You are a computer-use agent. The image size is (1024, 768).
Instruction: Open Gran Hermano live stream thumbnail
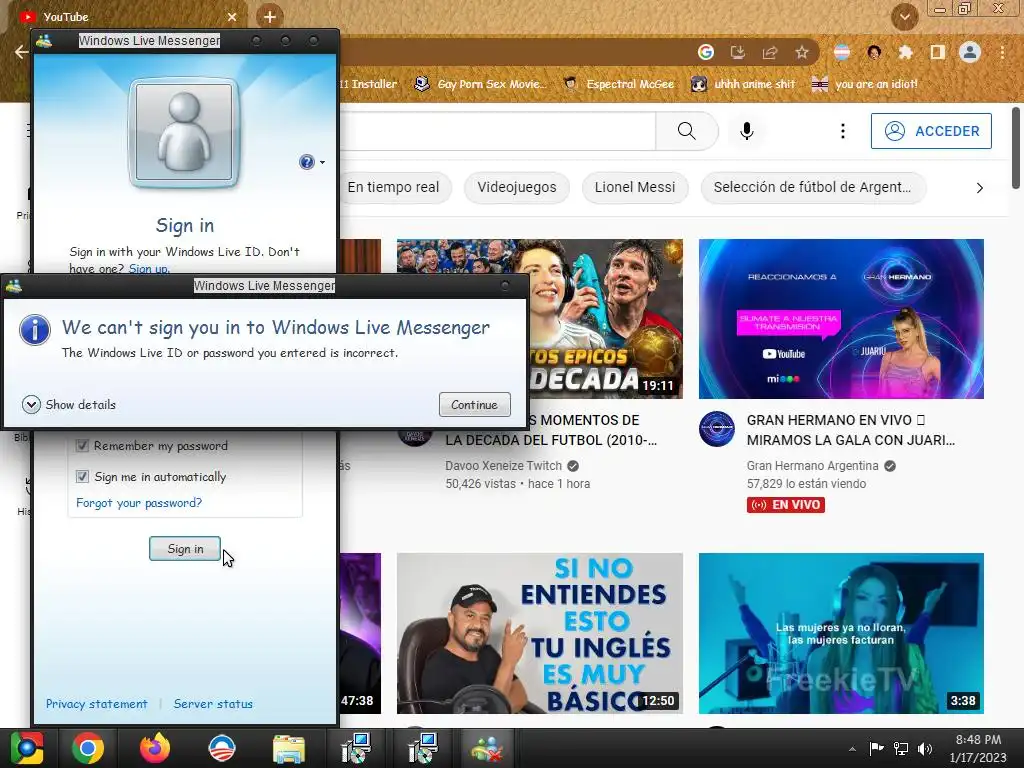[841, 319]
